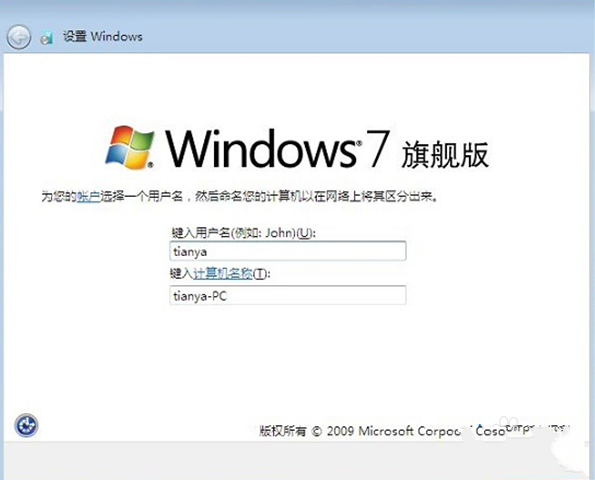Image resolution: width=595 pixels, height=480 pixels.
Task: Focus the computer name field showing tianya-PC
Action: (288, 295)
